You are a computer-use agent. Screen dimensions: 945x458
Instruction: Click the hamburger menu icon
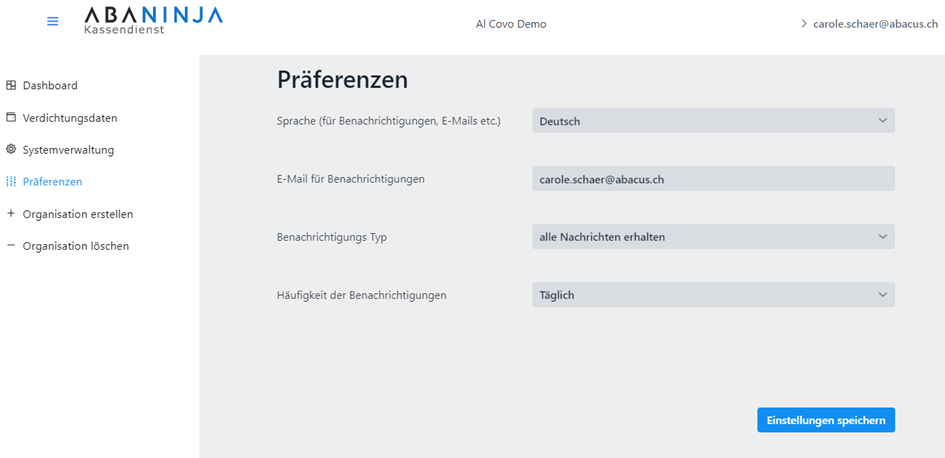coord(53,21)
